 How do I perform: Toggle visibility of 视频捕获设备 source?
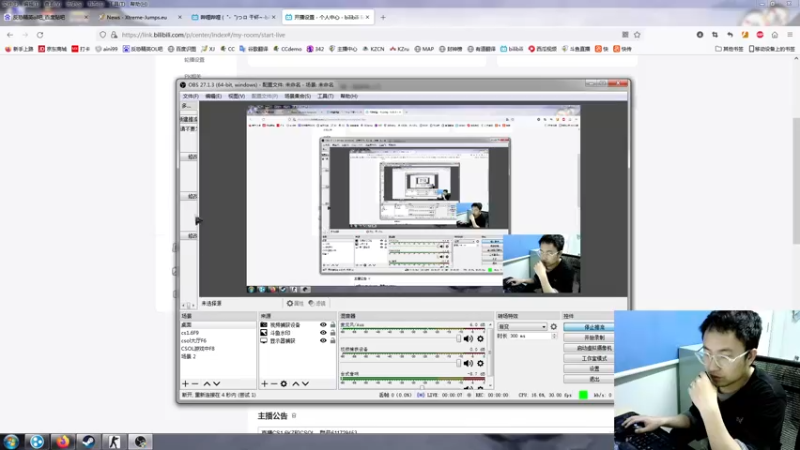coord(323,324)
